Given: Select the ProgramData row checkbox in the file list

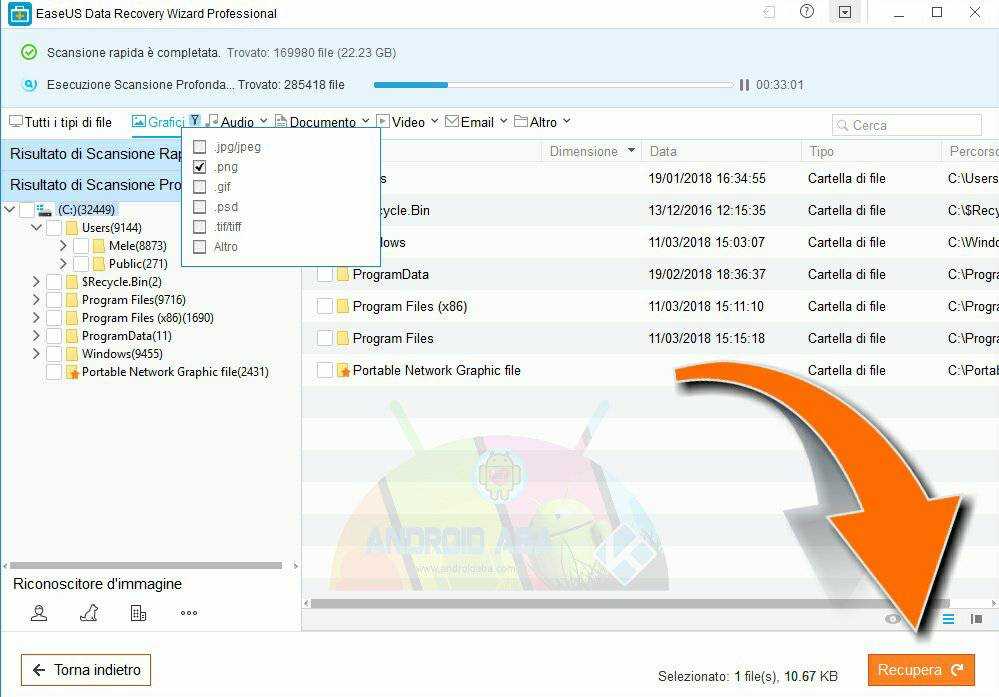Looking at the screenshot, I should click(325, 275).
